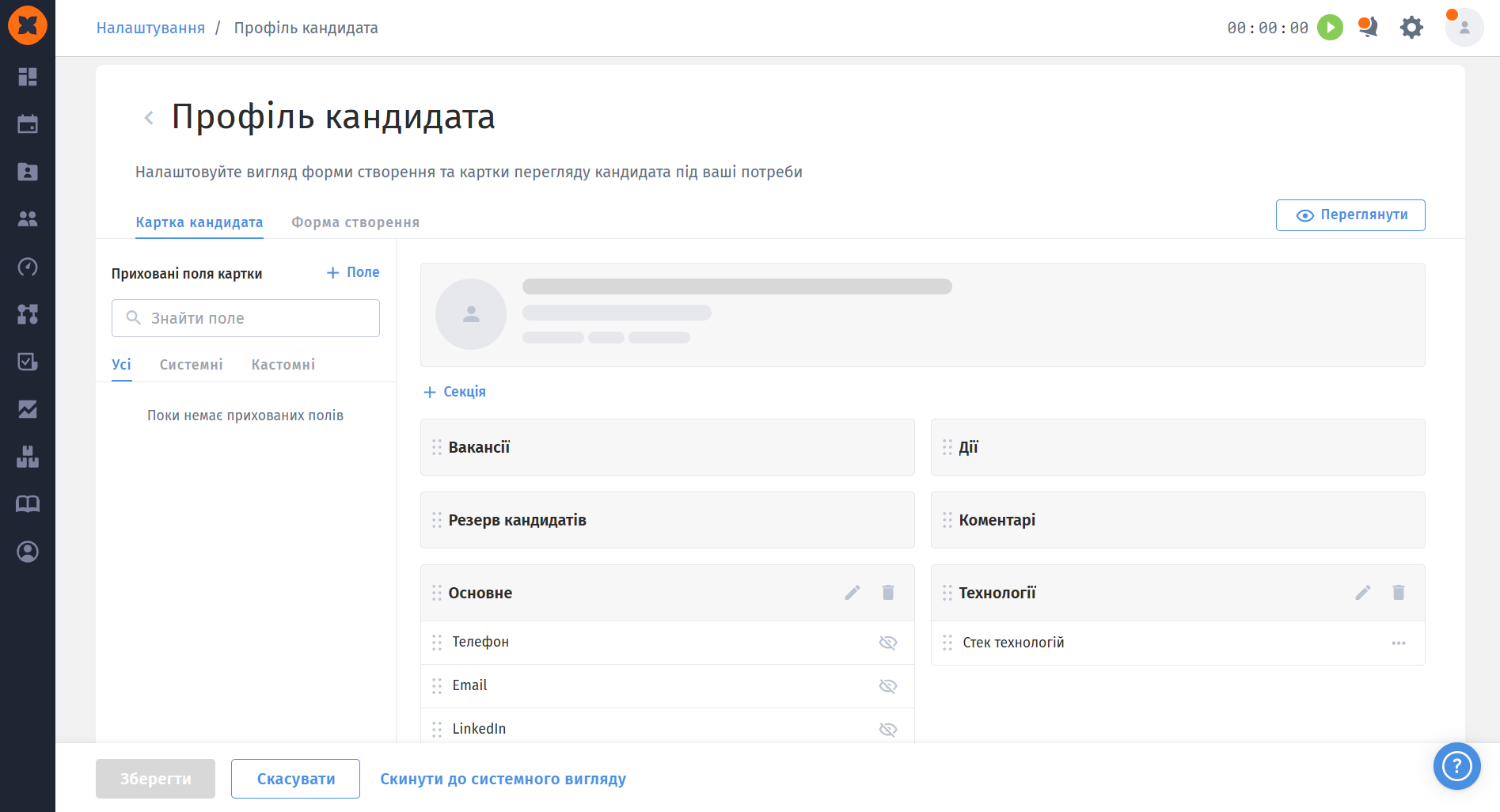
Task: Click the Скасувати button
Action: (295, 779)
